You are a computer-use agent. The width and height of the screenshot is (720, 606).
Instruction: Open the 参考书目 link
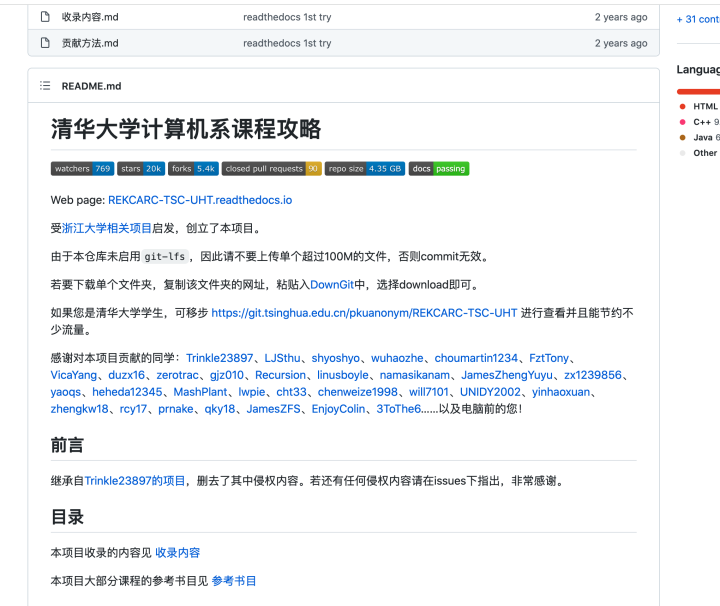[x=234, y=581]
